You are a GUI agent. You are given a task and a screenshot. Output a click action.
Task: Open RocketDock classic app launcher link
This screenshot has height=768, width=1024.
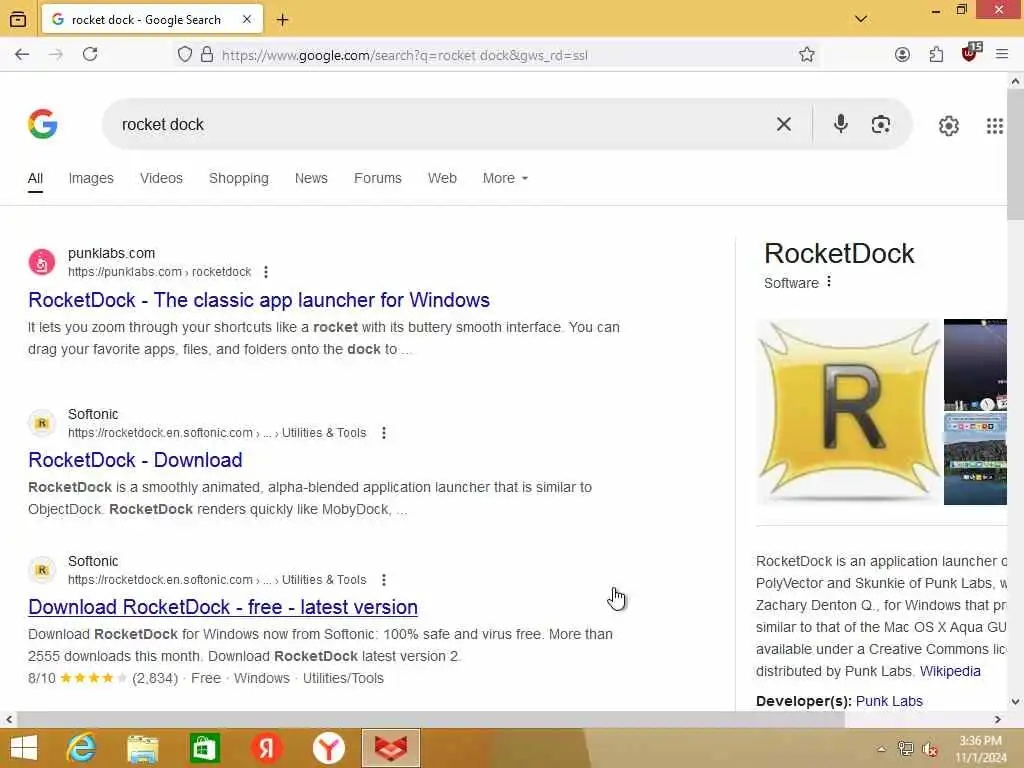pos(259,300)
